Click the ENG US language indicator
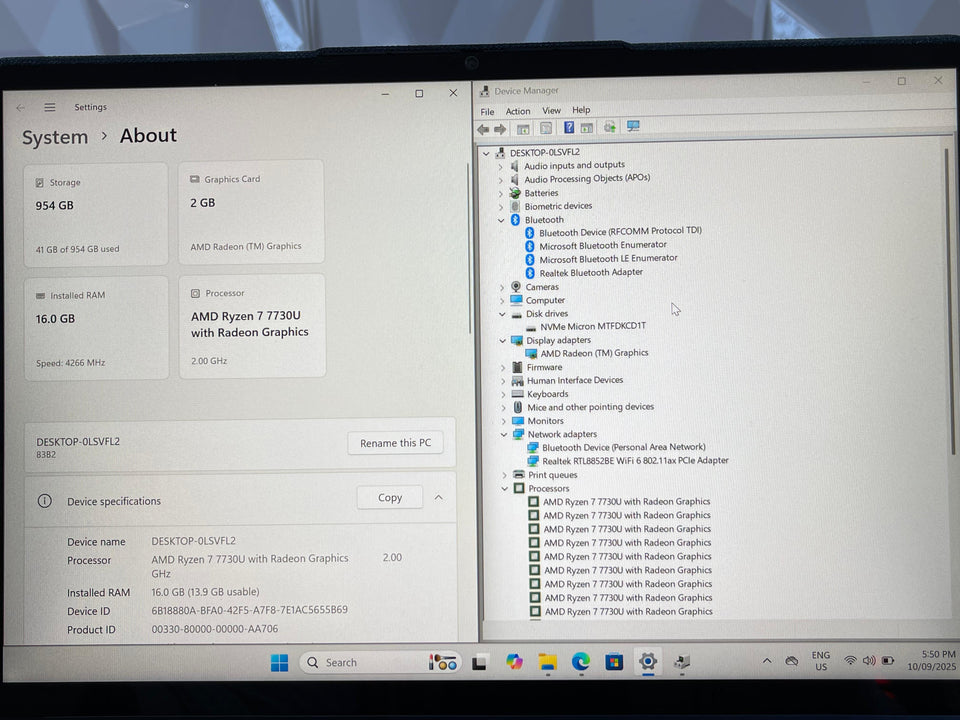 point(820,661)
